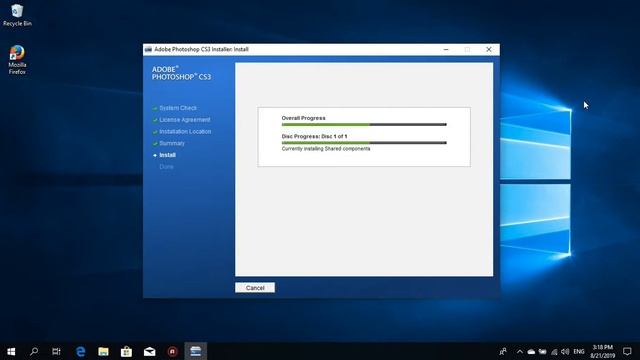The height and width of the screenshot is (360, 640).
Task: Open Task View on the taskbar
Action: pyautogui.click(x=56, y=351)
